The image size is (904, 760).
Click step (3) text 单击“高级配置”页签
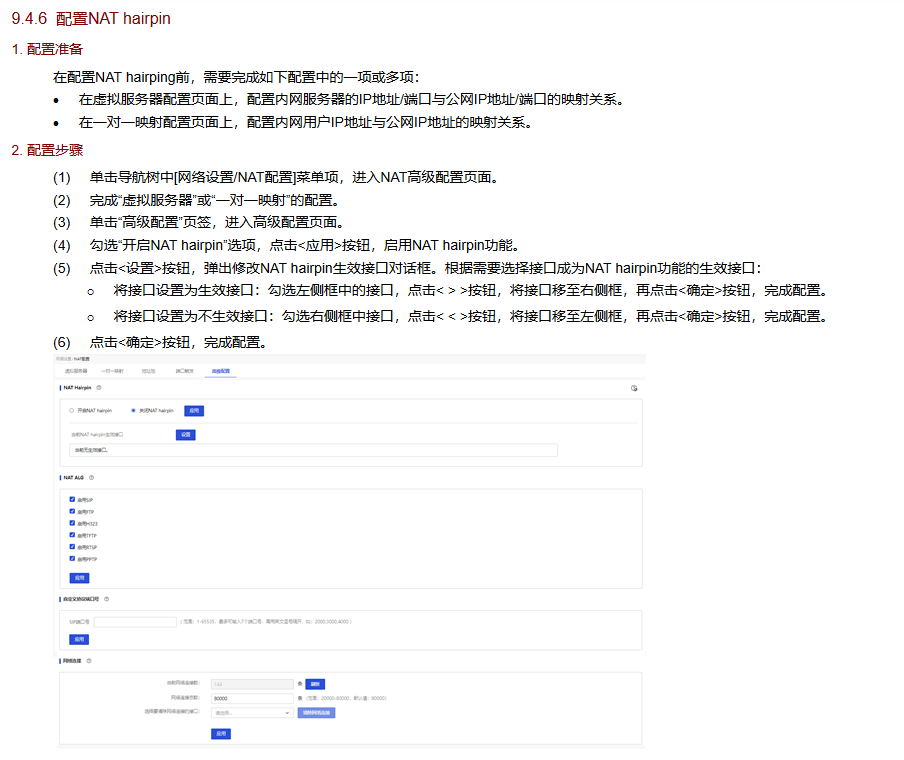pyautogui.click(x=151, y=223)
